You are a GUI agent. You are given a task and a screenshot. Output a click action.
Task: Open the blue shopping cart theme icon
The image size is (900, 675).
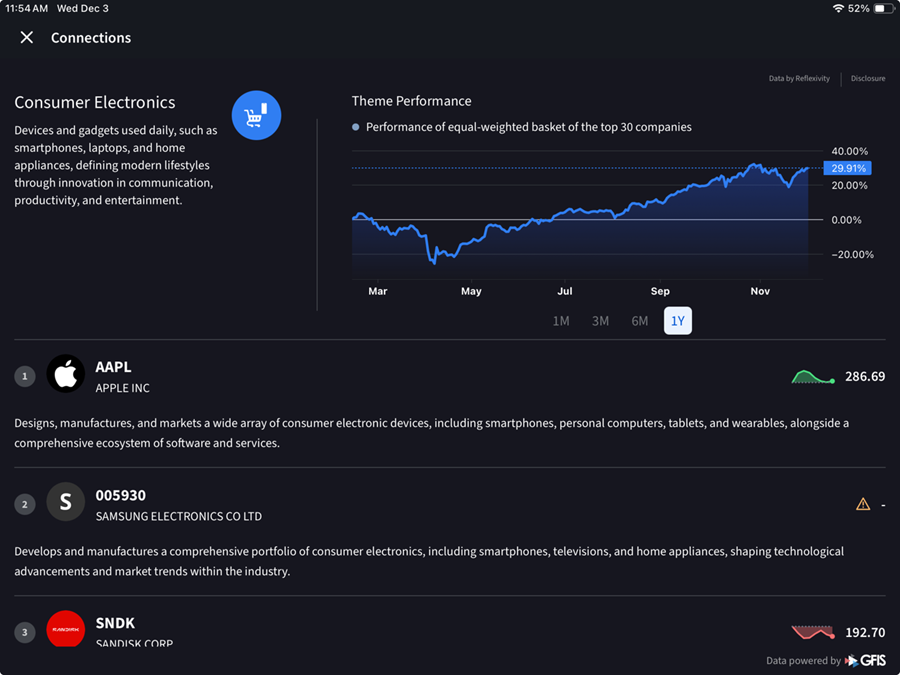256,115
